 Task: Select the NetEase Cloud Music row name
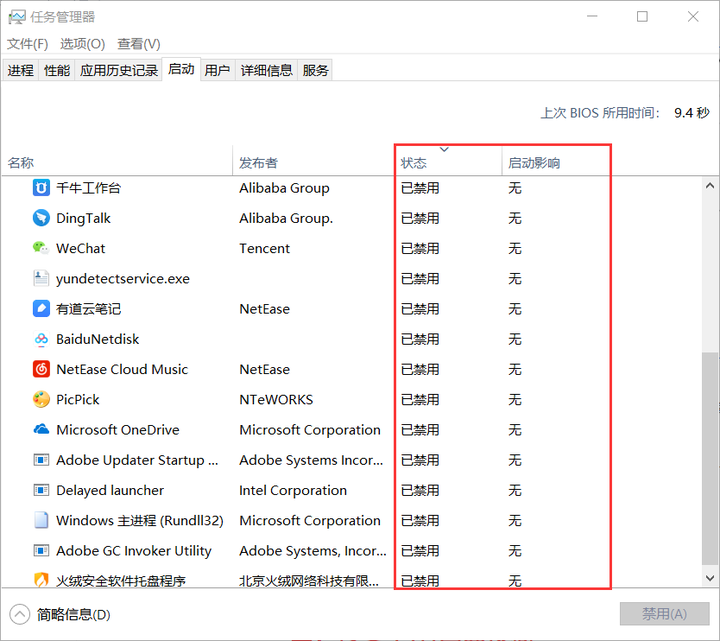[122, 370]
